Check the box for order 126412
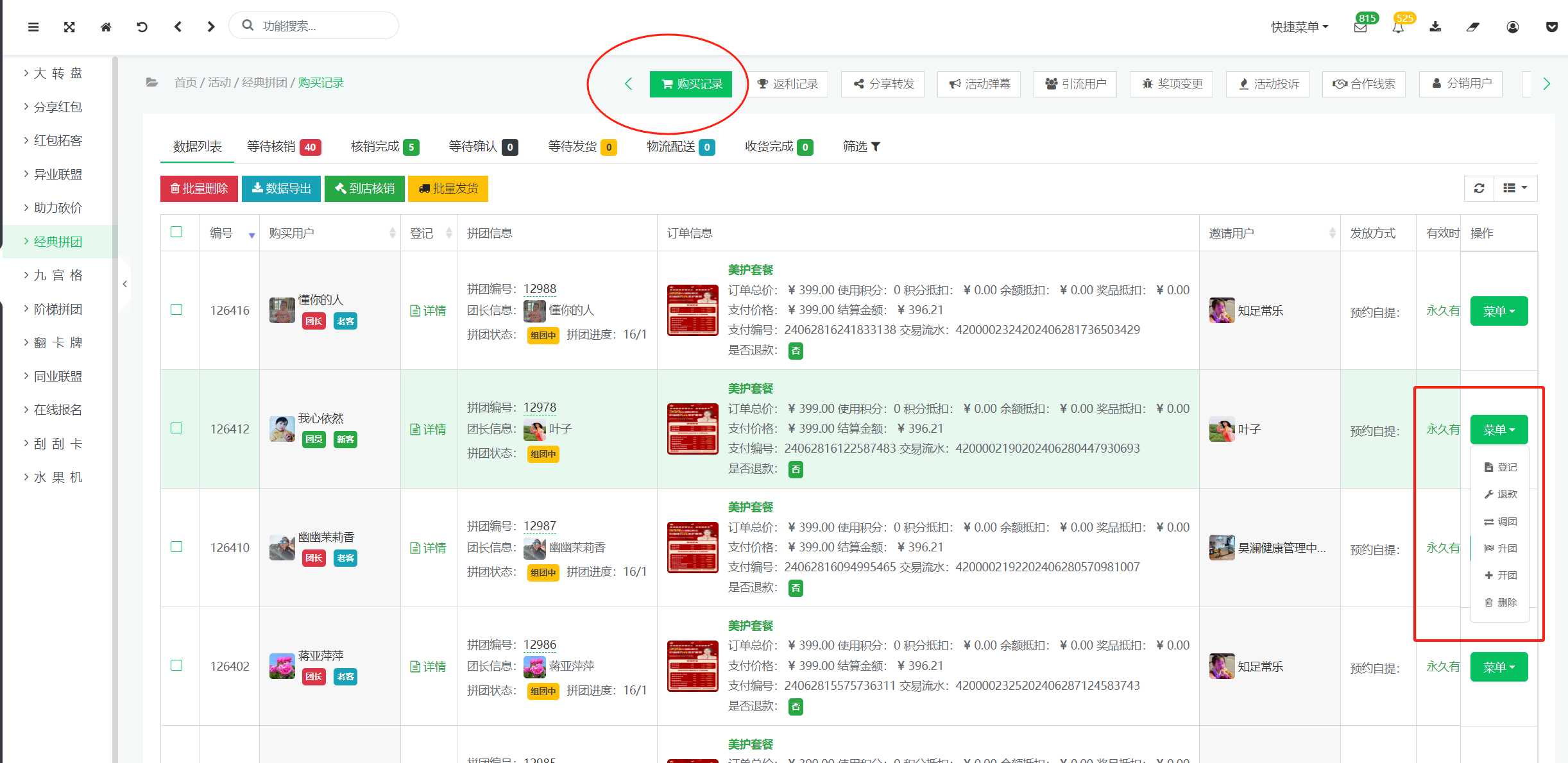 176,428
